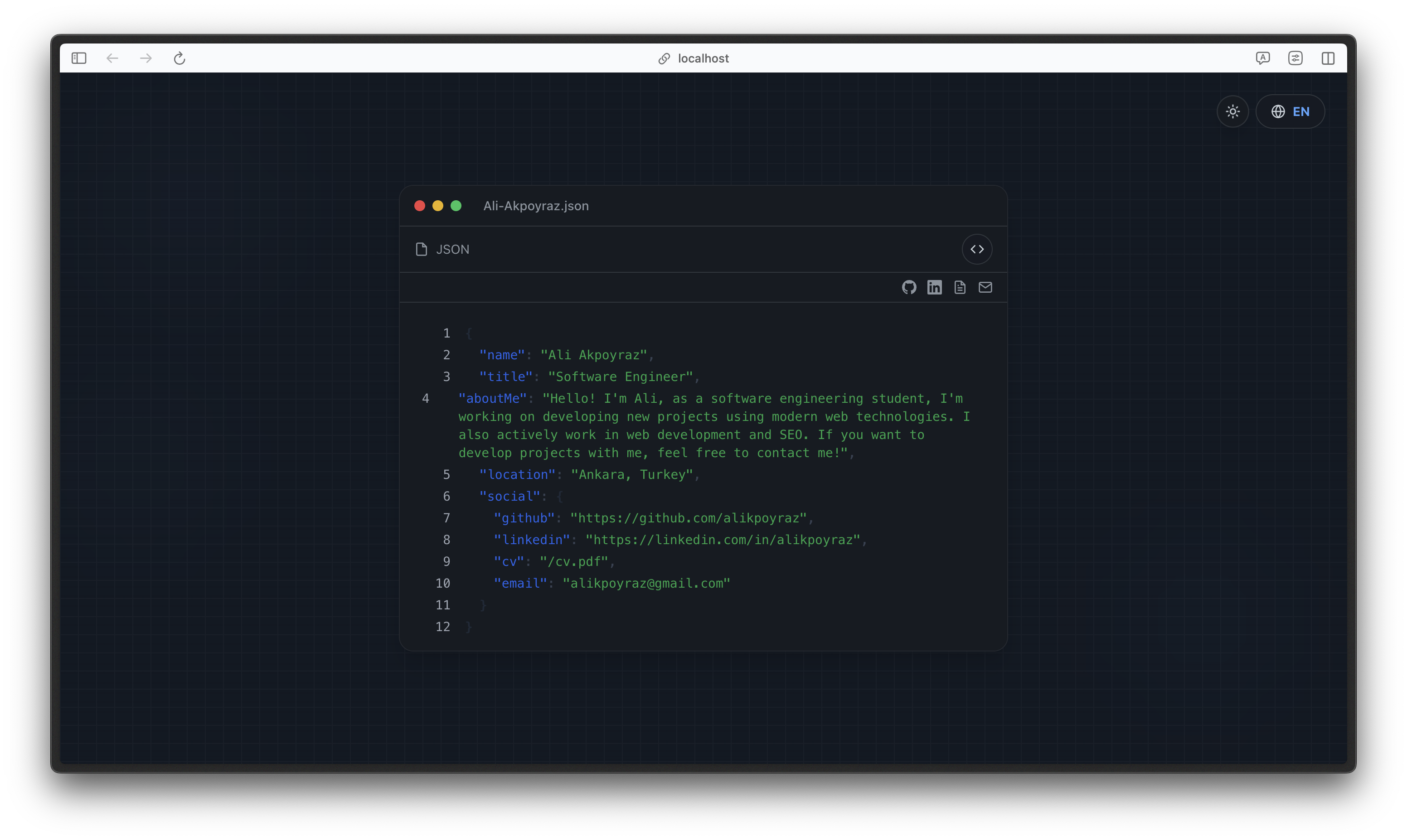Toggle light theme with the sun button

click(x=1232, y=111)
